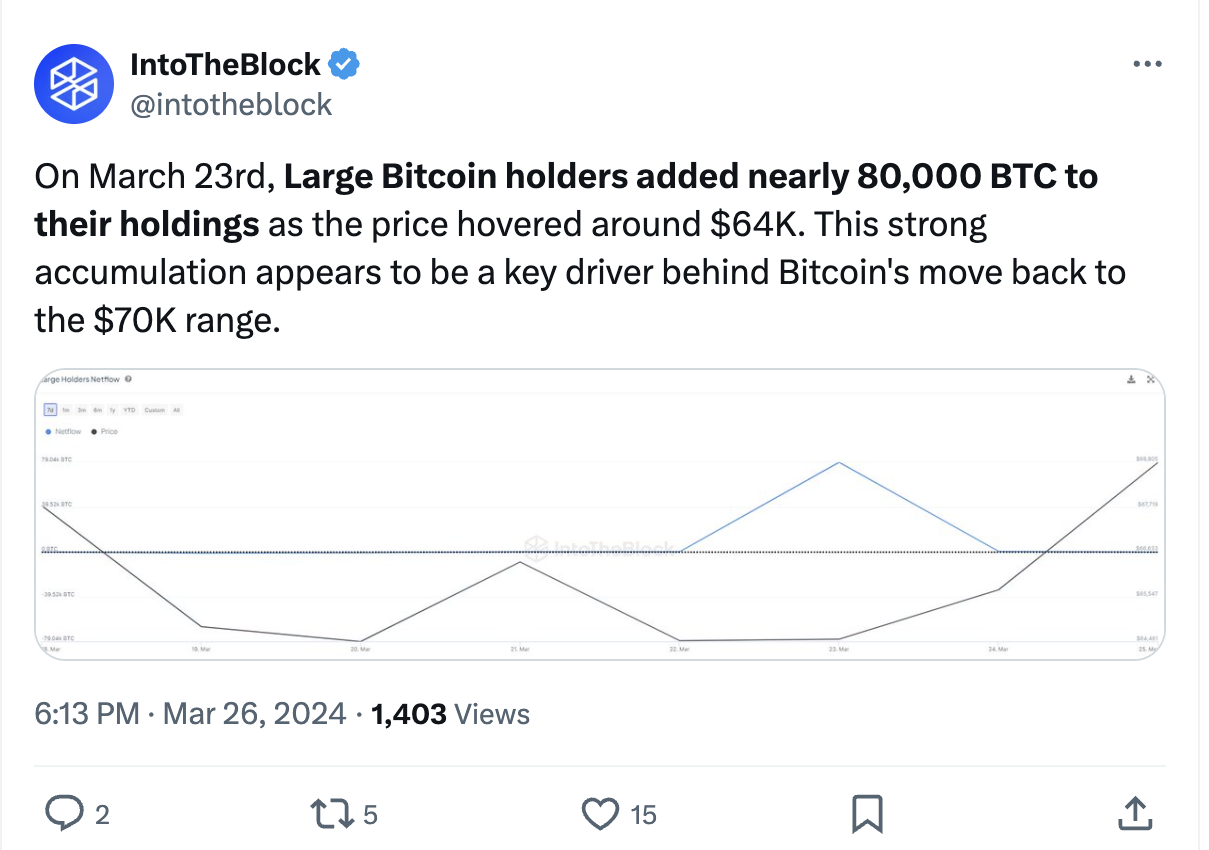Click the blue verified badge
The width and height of the screenshot is (1209, 850).
coord(345,64)
